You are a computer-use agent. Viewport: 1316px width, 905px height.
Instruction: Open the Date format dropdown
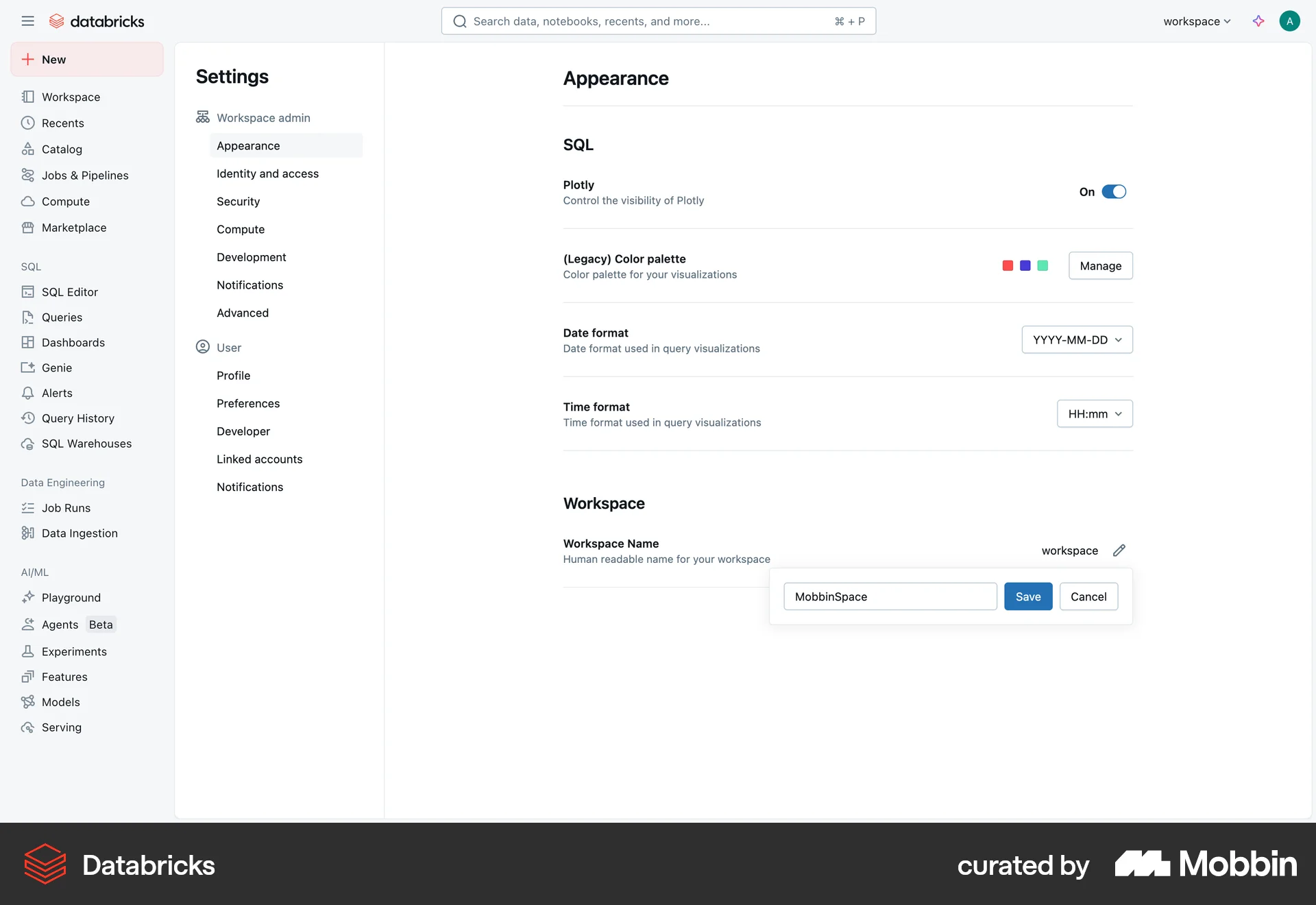point(1076,339)
